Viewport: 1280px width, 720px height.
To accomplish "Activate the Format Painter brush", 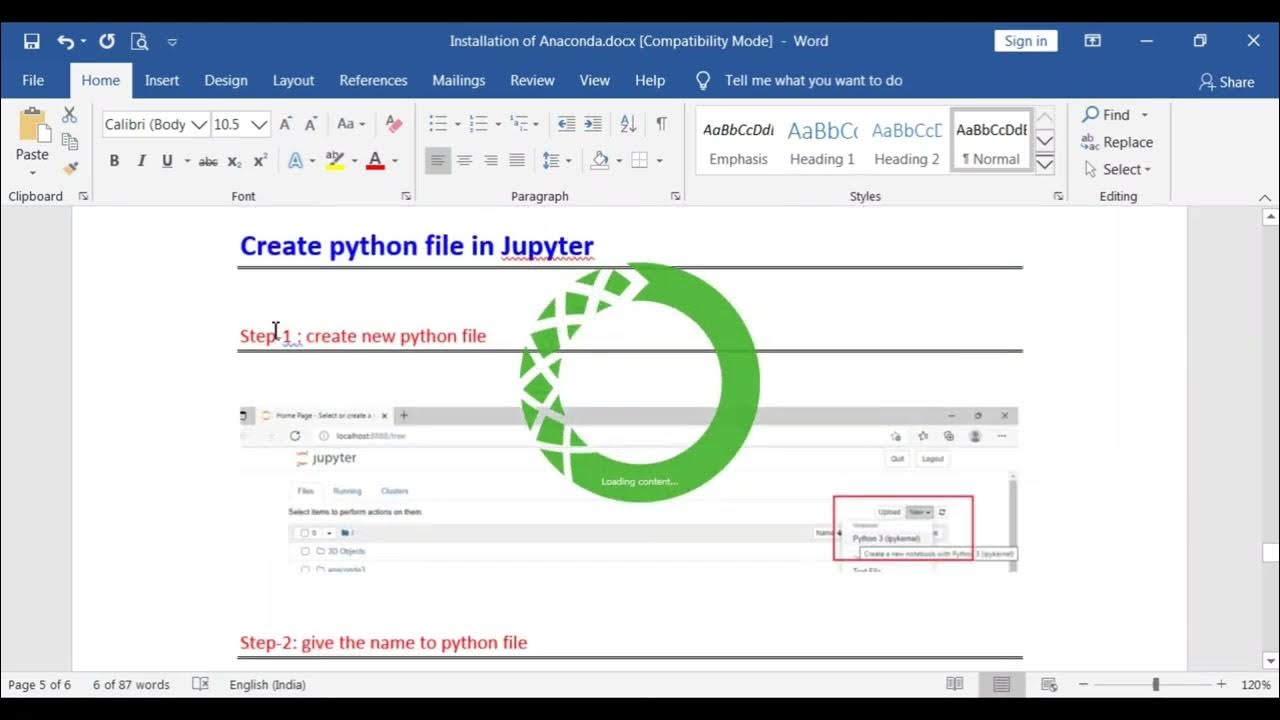I will pyautogui.click(x=69, y=168).
